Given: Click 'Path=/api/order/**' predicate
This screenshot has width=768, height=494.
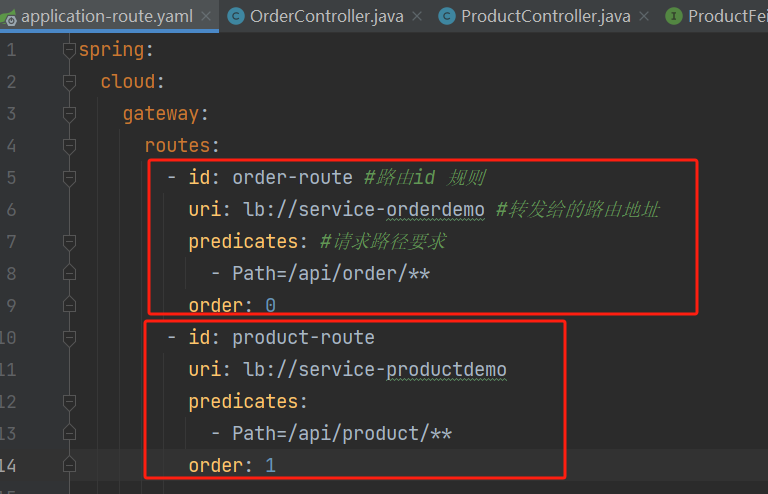Looking at the screenshot, I should point(331,274).
